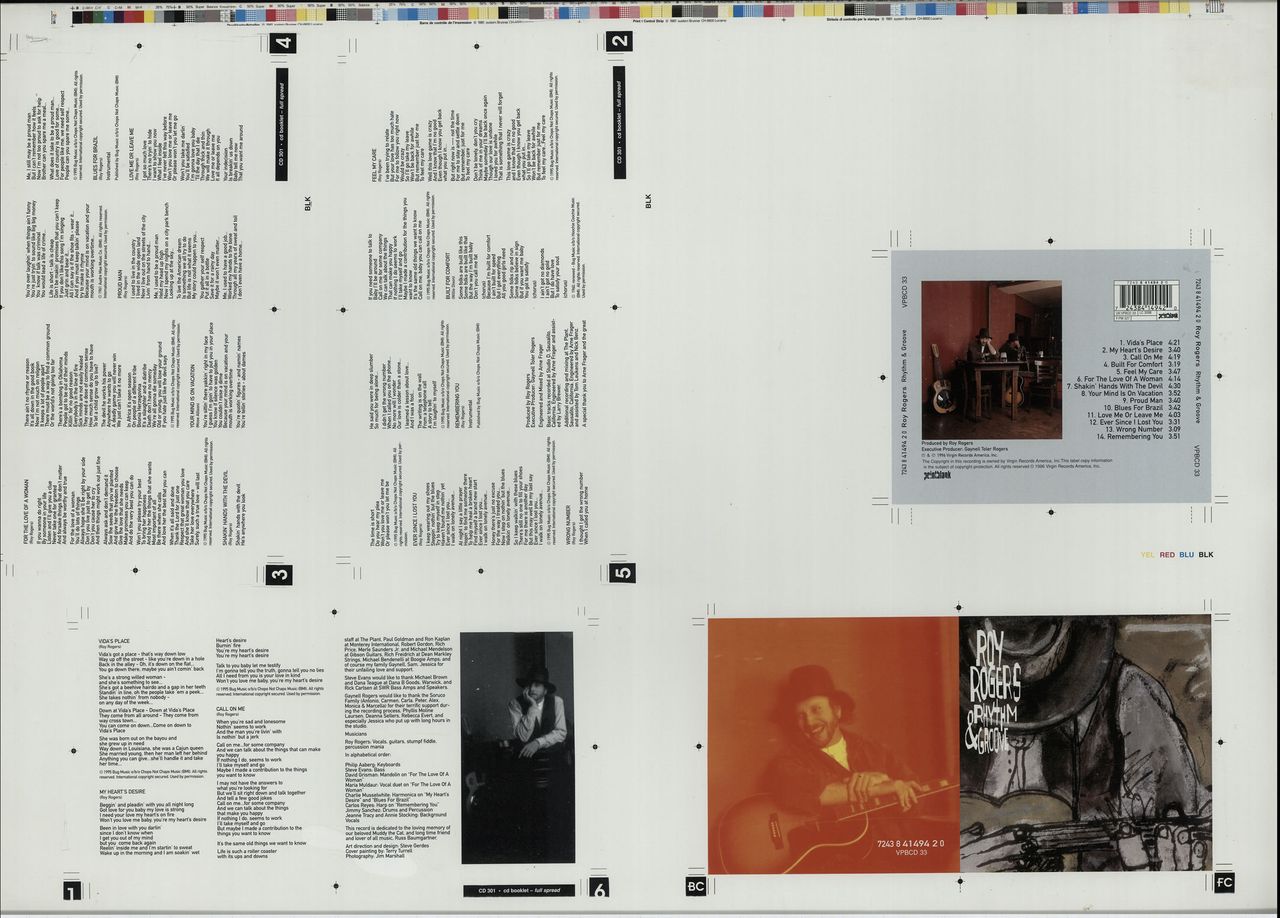This screenshot has height=918, width=1280.
Task: Open the Roy Rogers Rhythm & Groove cover art
Action: pos(1085,745)
